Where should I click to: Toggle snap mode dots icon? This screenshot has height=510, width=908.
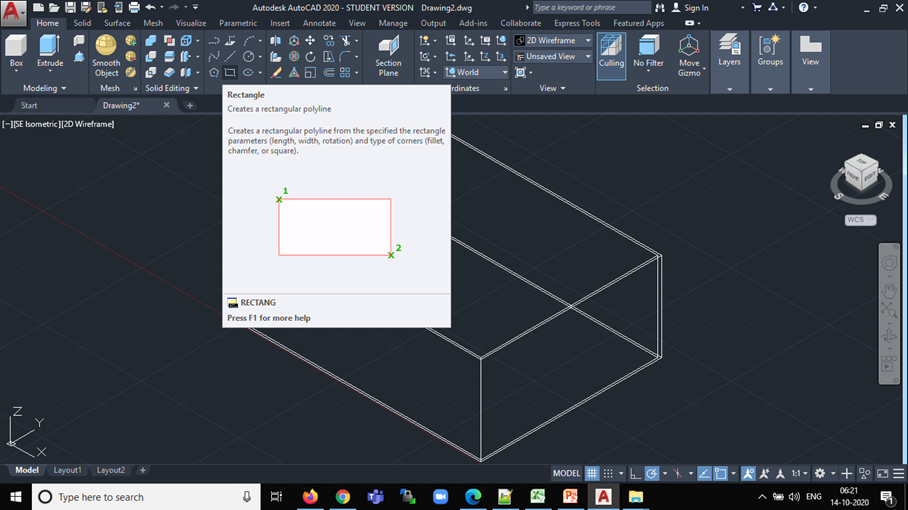[608, 474]
